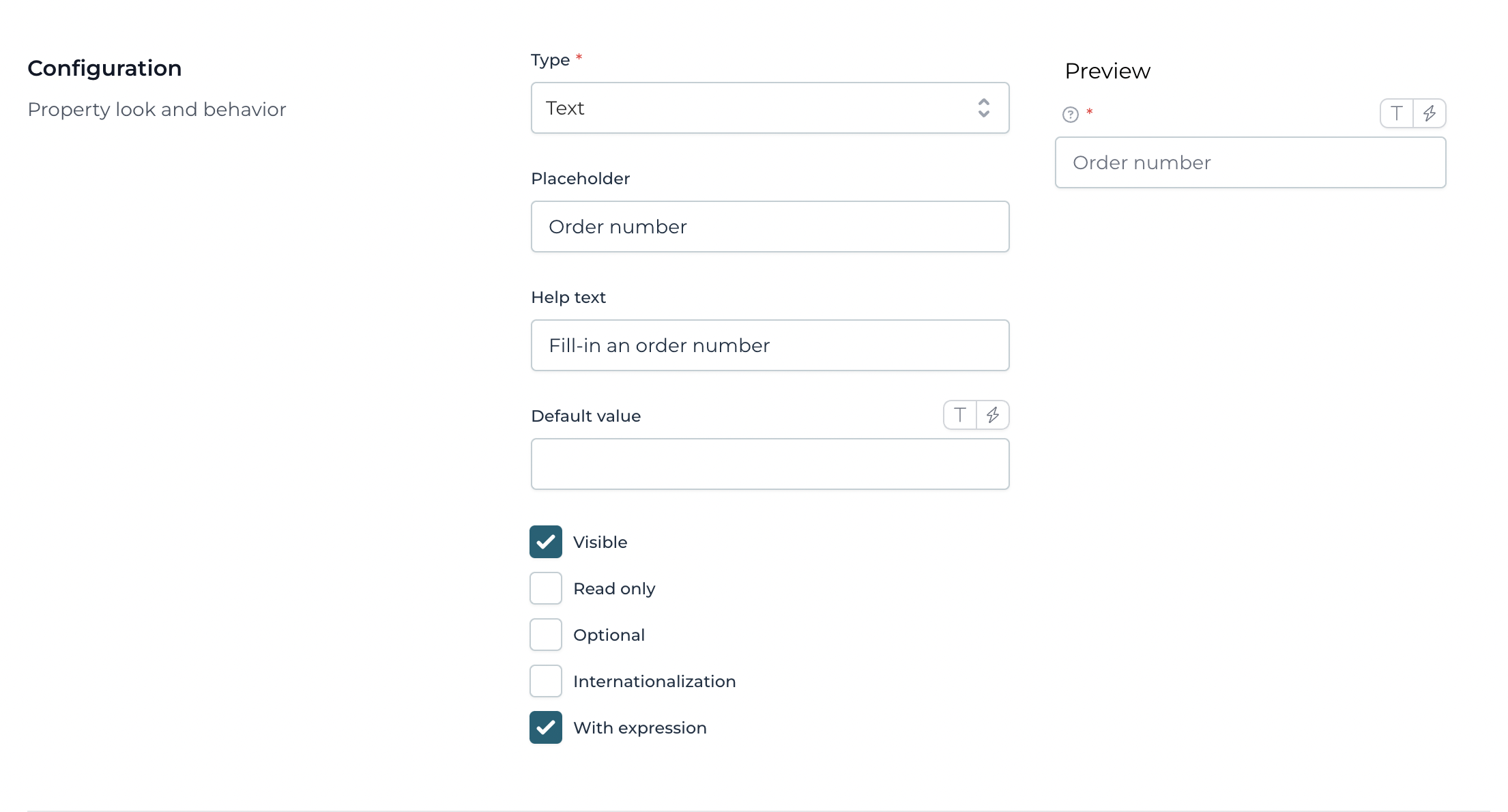Viewport: 1508px width, 812px height.
Task: Enable Internationalization
Action: pyautogui.click(x=545, y=680)
